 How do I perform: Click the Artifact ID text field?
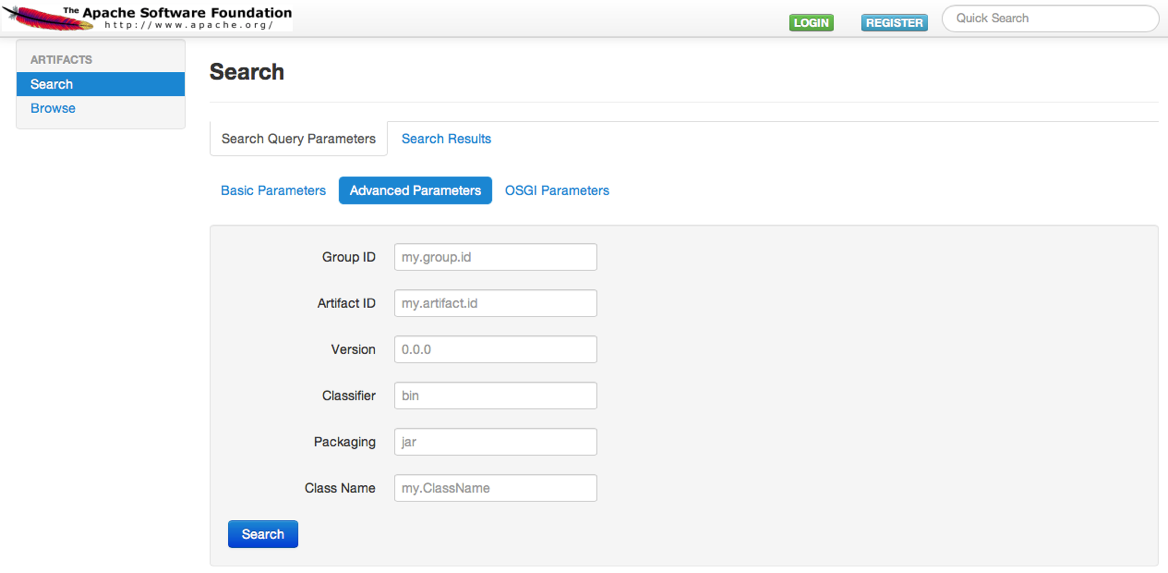(495, 303)
